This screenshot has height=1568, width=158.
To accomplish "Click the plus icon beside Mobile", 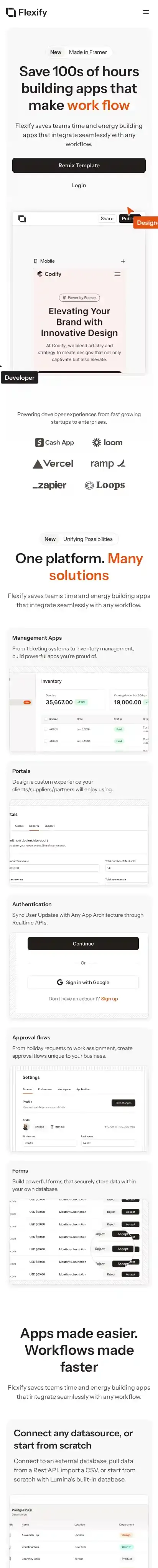I will [123, 261].
